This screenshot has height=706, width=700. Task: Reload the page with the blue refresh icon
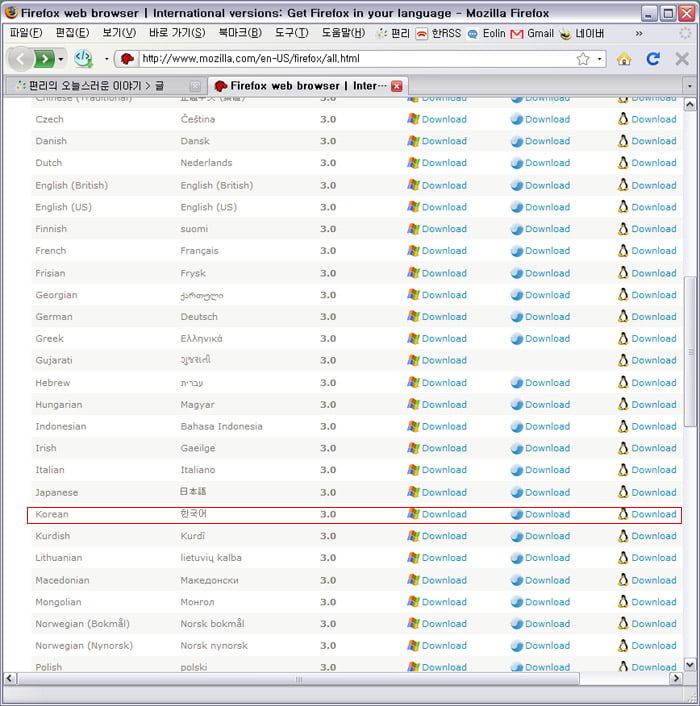[653, 59]
